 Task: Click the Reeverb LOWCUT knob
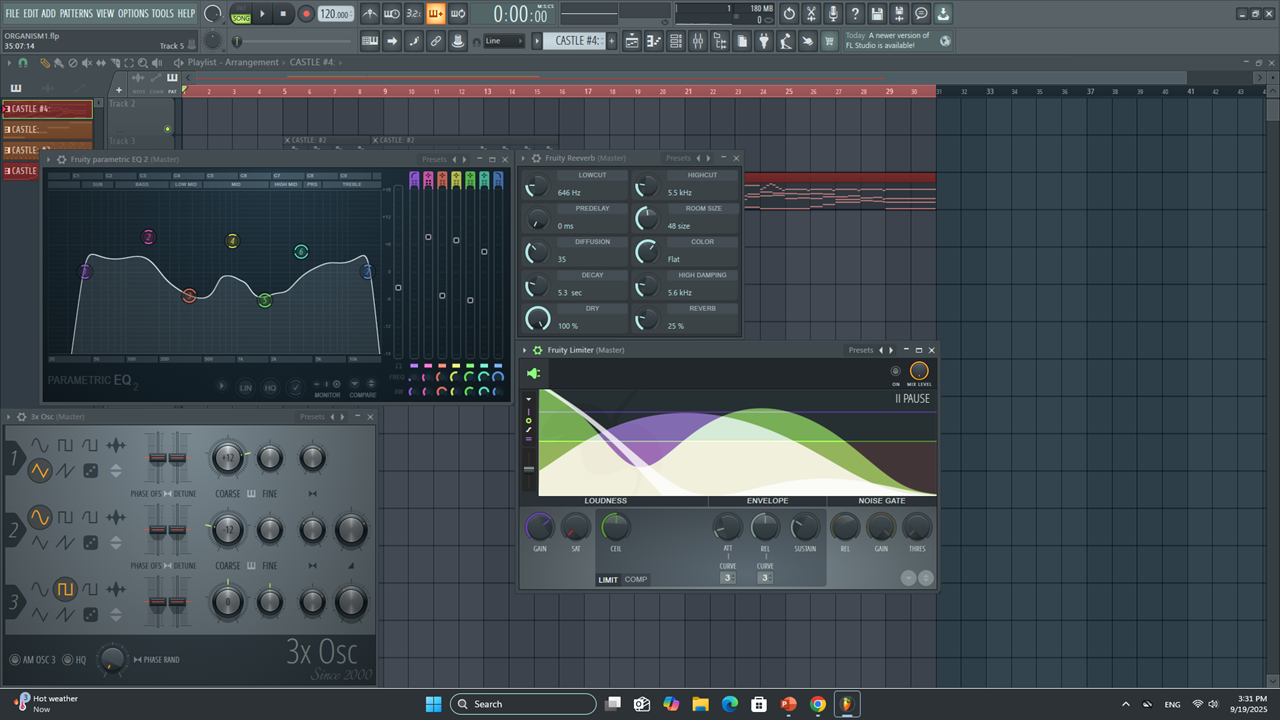click(537, 186)
